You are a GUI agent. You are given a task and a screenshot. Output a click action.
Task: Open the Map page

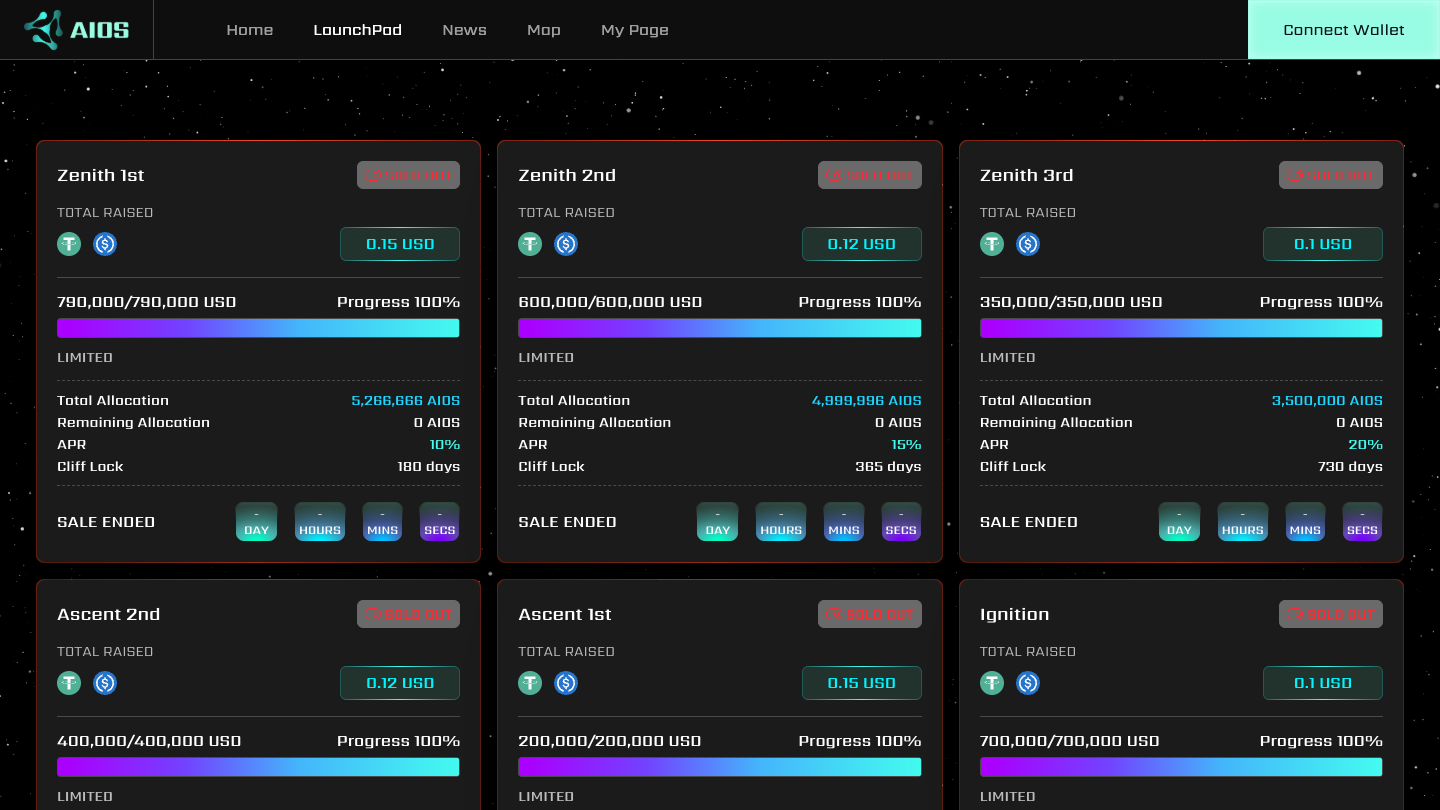pos(544,30)
